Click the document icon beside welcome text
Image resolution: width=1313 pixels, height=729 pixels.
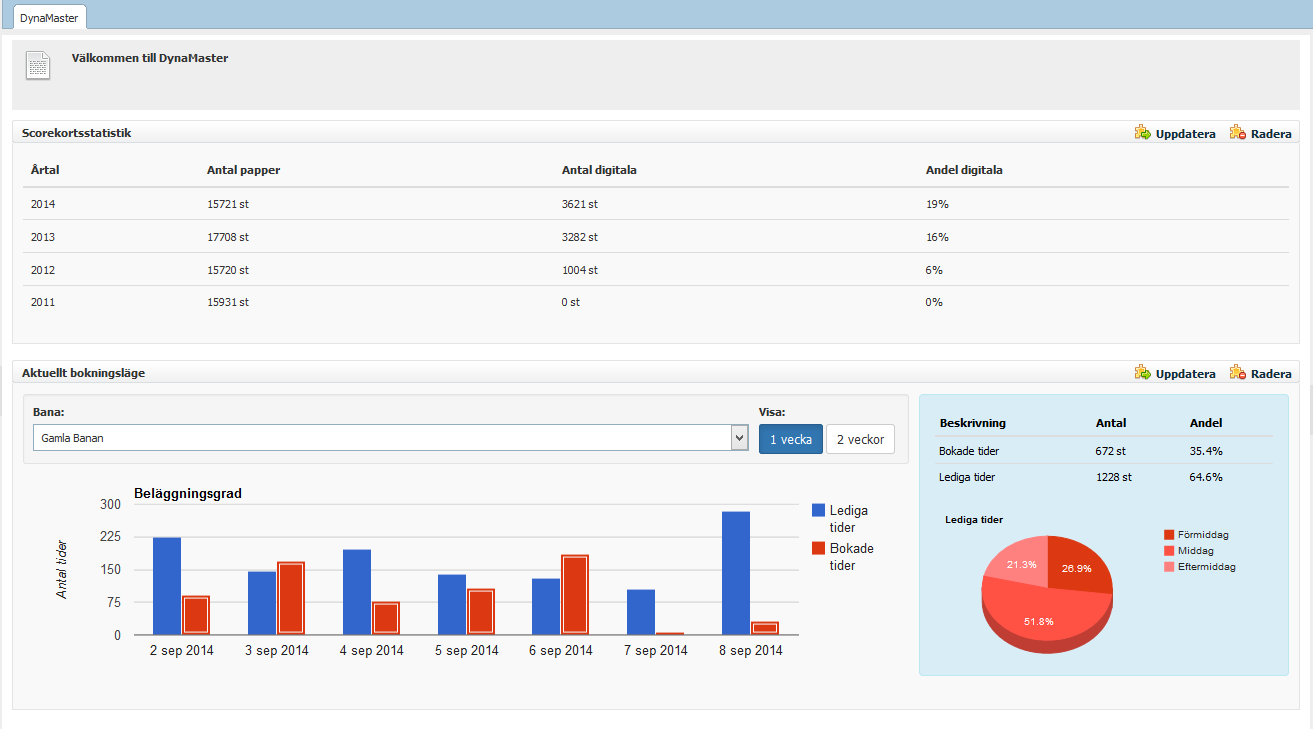coord(37,65)
